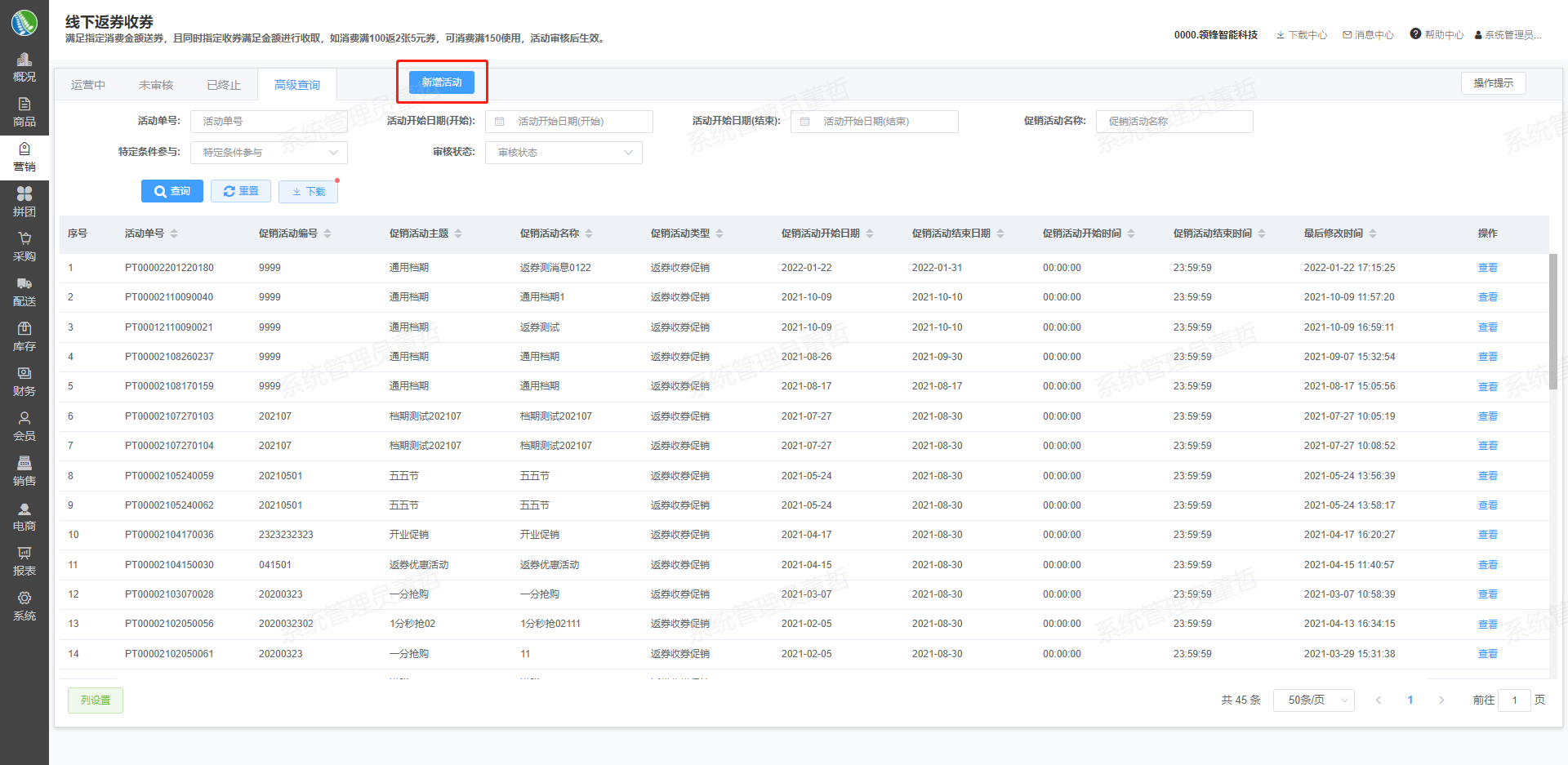Open the 50条/页 page size dropdown

[x=1313, y=701]
